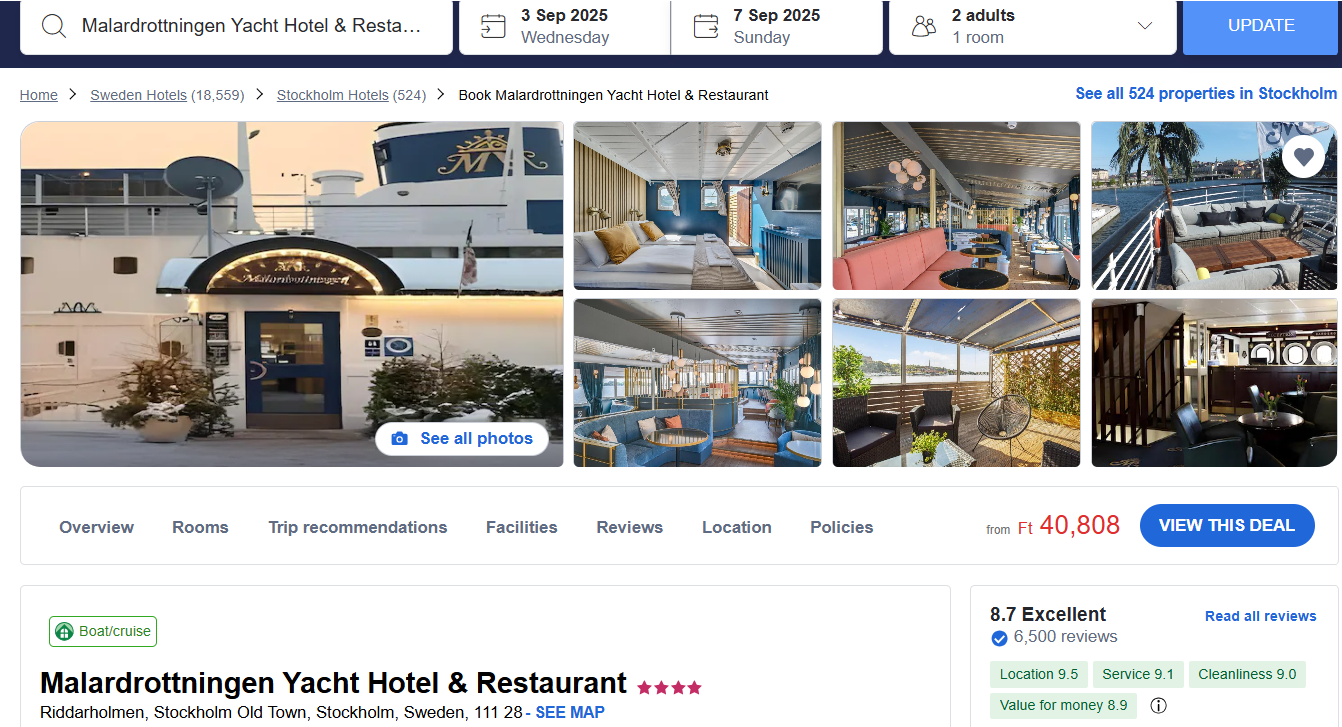The image size is (1342, 727).
Task: Click the check-in calendar icon
Action: pyautogui.click(x=493, y=26)
